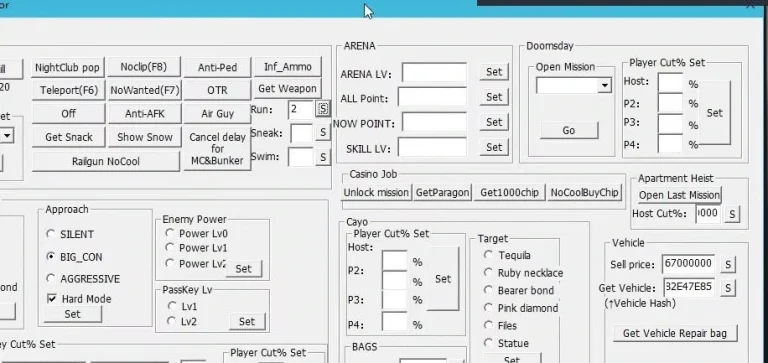This screenshot has height=363, width=768.
Task: Toggle the Hard Mode checkbox
Action: 52,299
